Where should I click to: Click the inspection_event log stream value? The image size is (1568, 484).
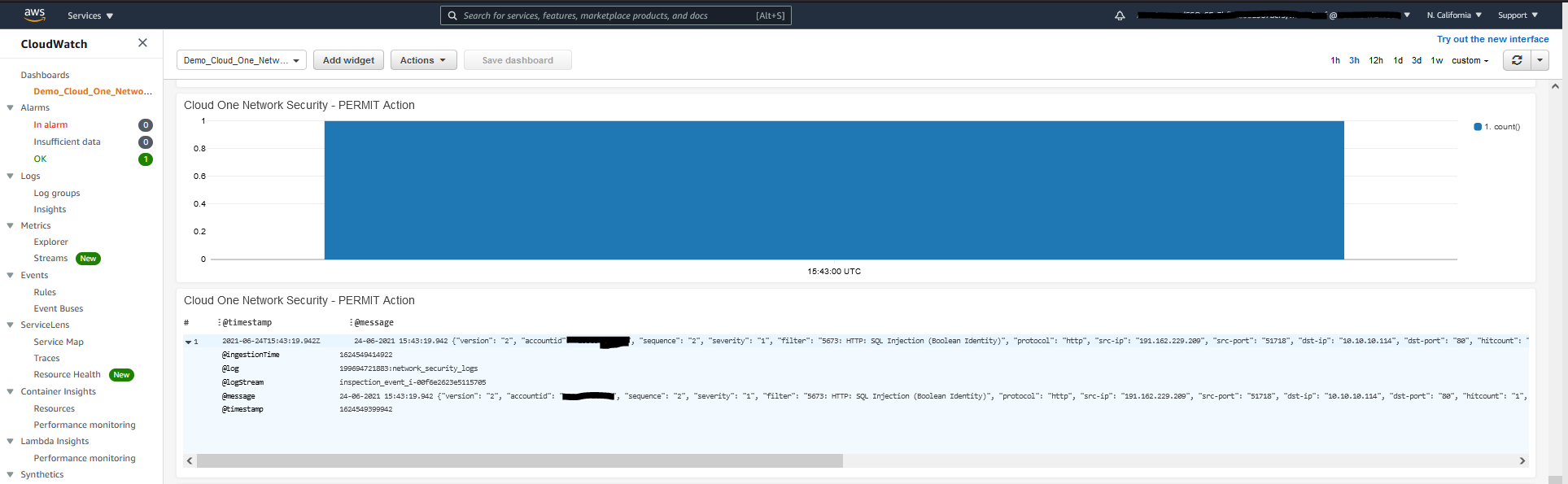(413, 382)
